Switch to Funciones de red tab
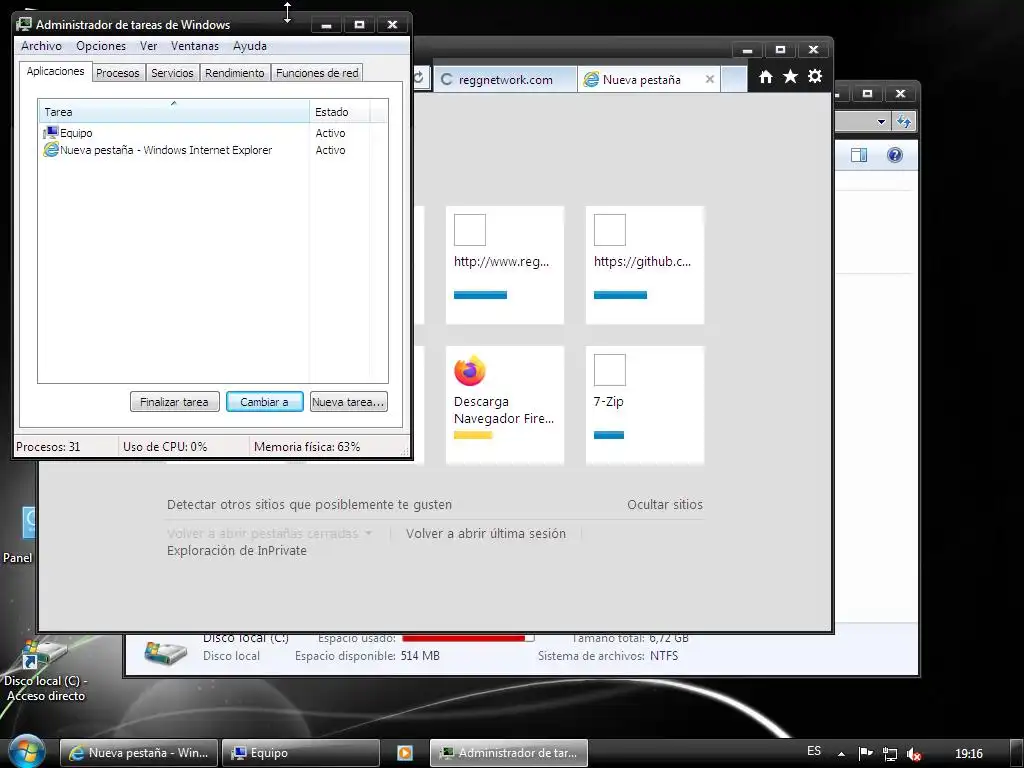Screen dimensions: 1024x768 pos(317,73)
